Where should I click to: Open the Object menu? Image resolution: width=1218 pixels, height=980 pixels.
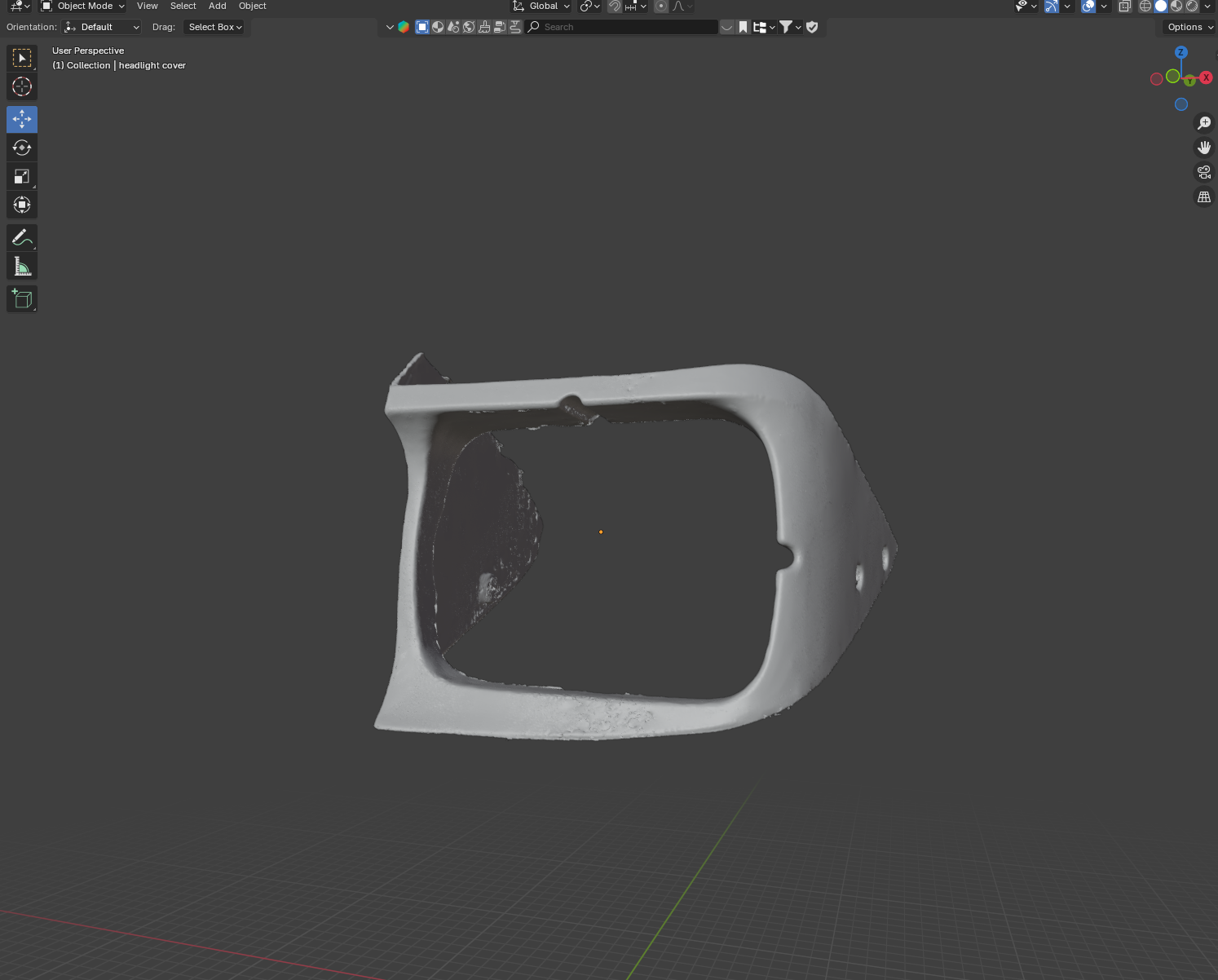click(252, 7)
